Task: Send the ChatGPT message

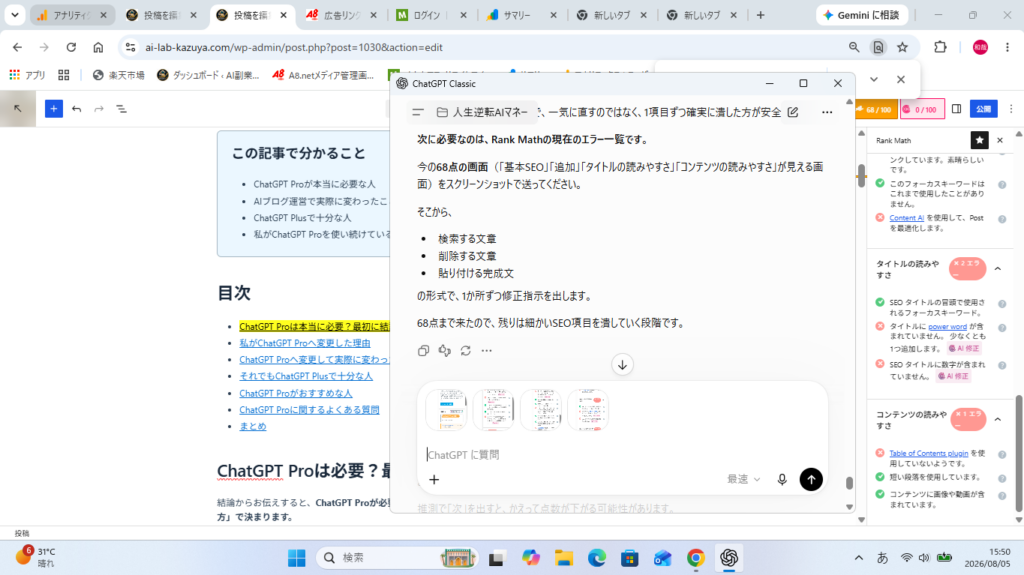Action: click(x=811, y=480)
